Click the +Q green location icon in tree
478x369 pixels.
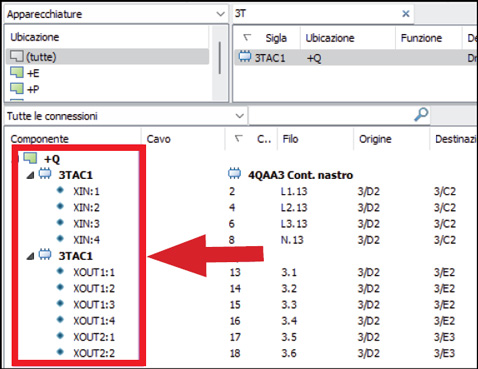click(x=30, y=158)
